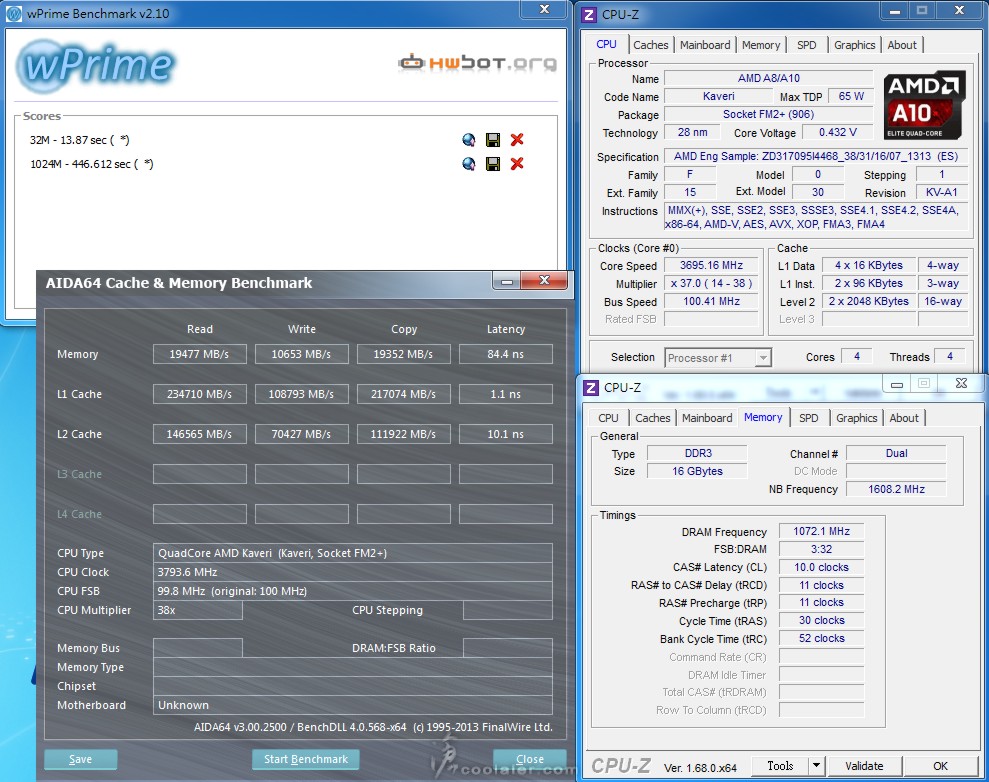The image size is (989, 782).
Task: Click the Core Voltage 0.432 V value
Action: [x=838, y=132]
